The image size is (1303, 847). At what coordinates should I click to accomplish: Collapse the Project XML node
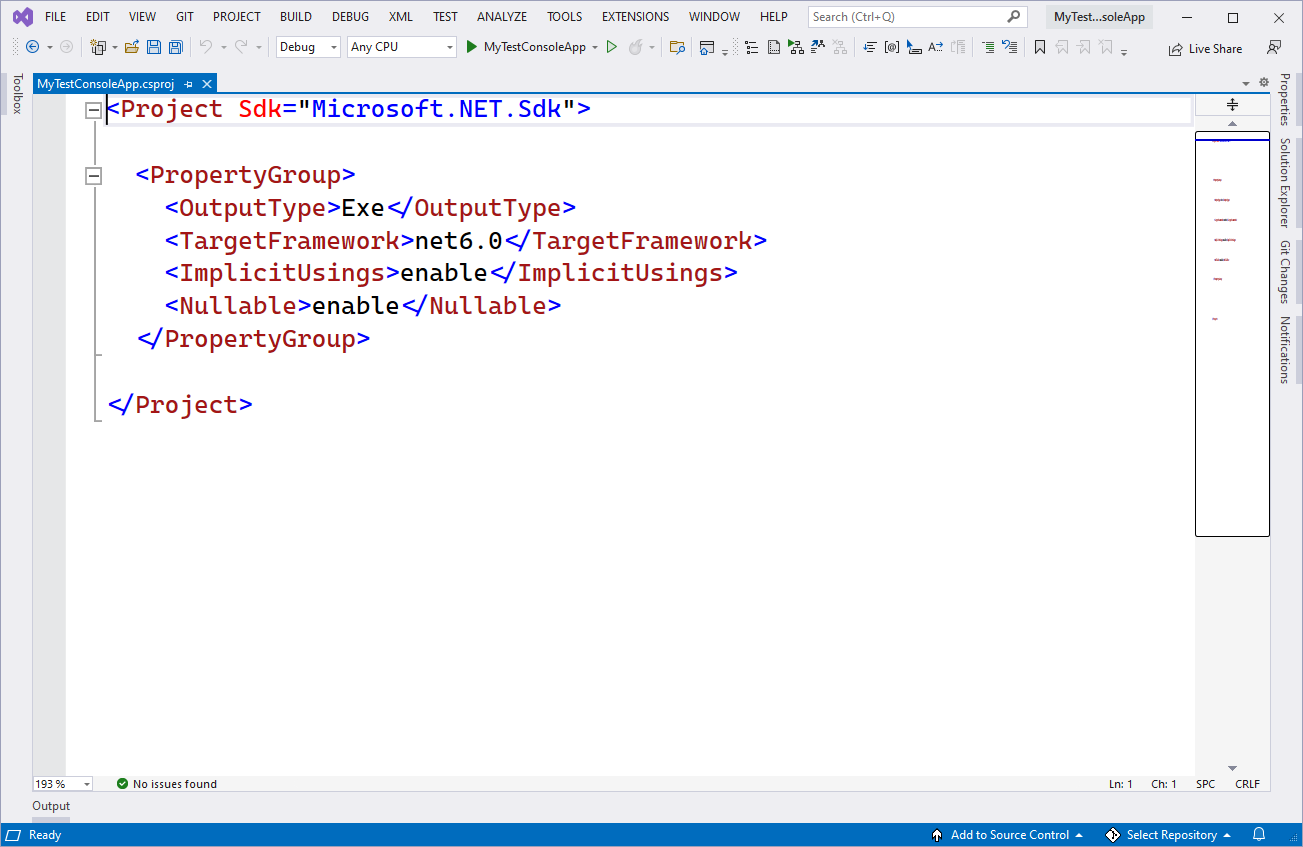tap(94, 110)
